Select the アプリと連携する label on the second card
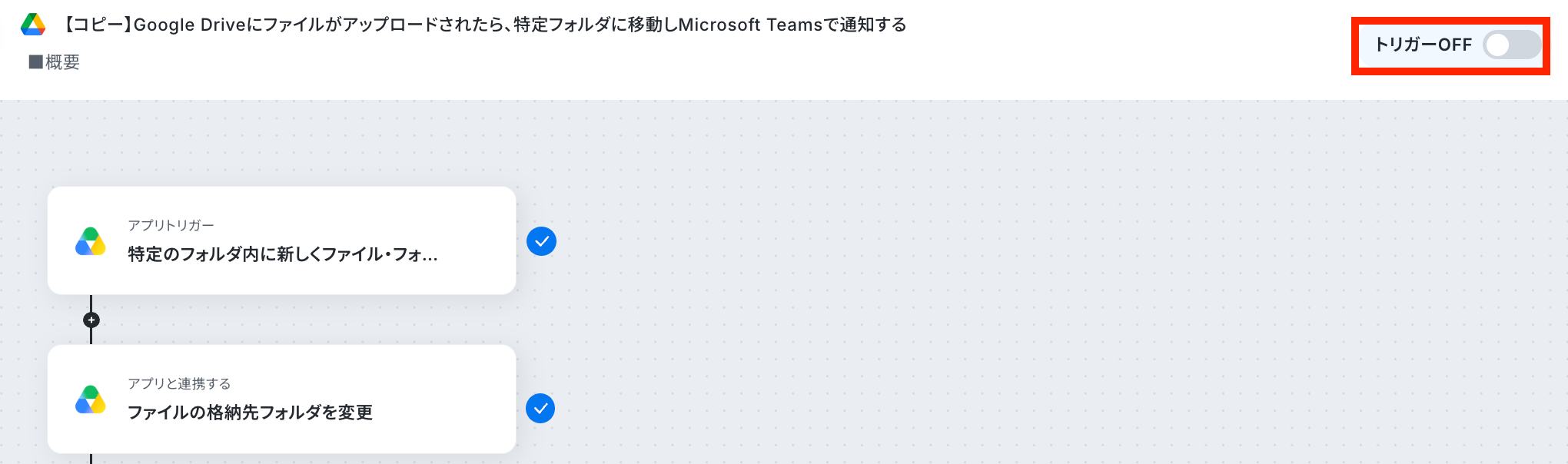 point(179,383)
